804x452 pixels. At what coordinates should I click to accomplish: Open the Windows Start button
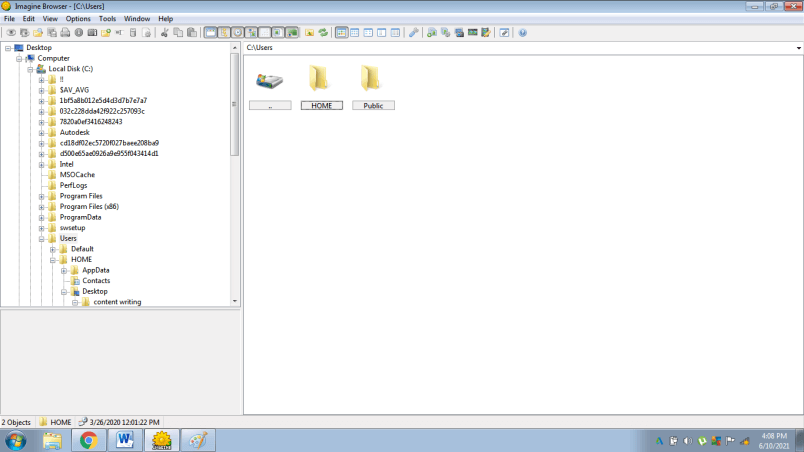pyautogui.click(x=16, y=440)
